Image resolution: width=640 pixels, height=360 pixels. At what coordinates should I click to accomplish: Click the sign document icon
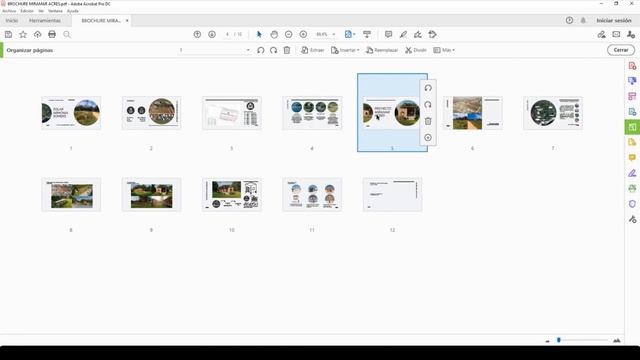418,35
